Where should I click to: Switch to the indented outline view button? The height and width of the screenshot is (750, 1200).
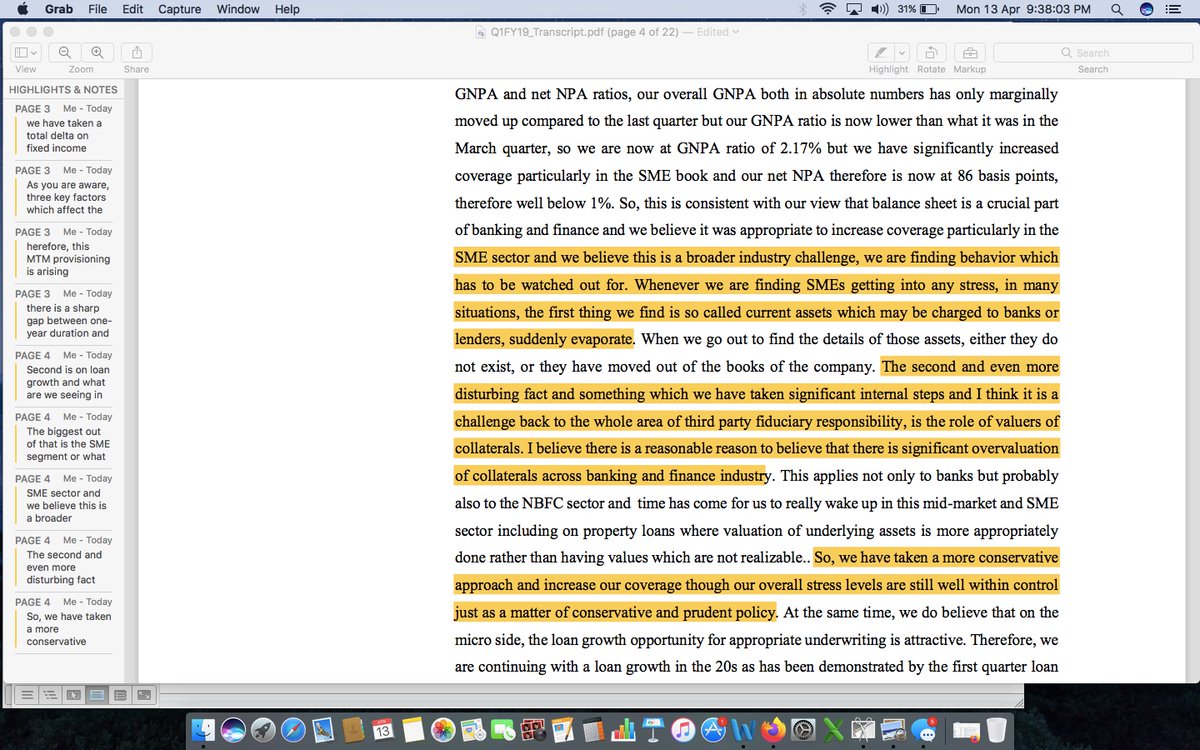[x=50, y=694]
